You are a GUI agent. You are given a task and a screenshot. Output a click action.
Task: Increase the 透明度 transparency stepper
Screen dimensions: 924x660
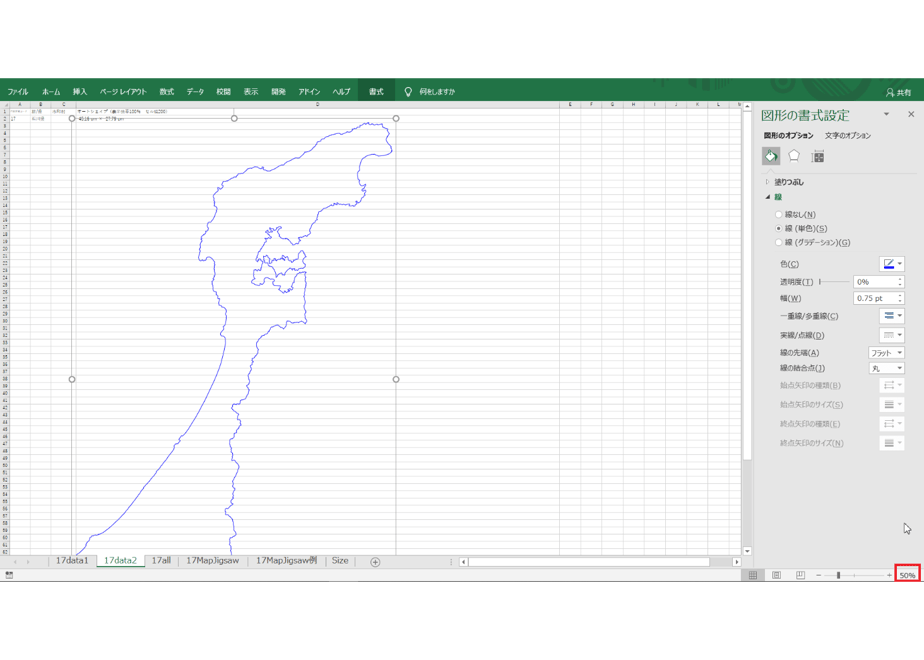pos(900,279)
